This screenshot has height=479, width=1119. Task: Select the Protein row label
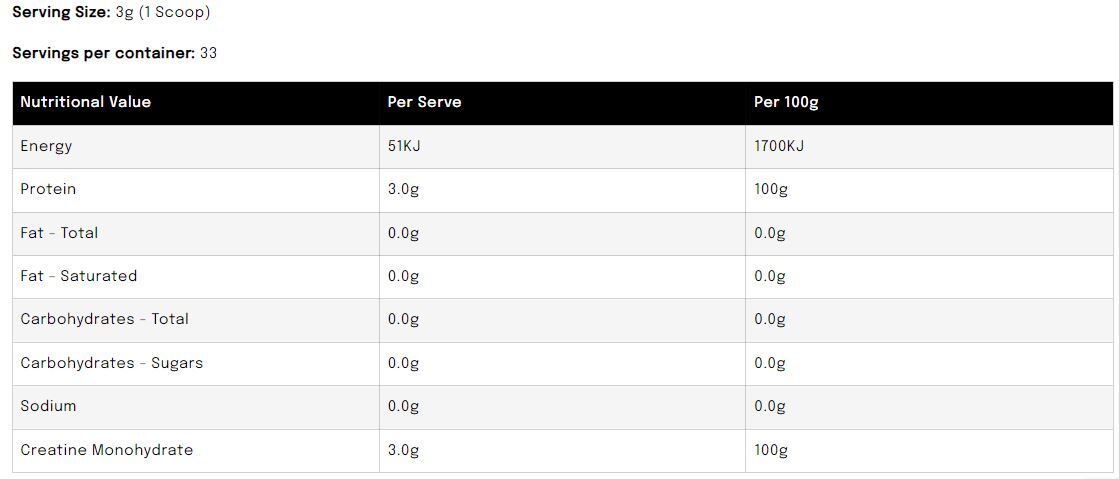[48, 189]
